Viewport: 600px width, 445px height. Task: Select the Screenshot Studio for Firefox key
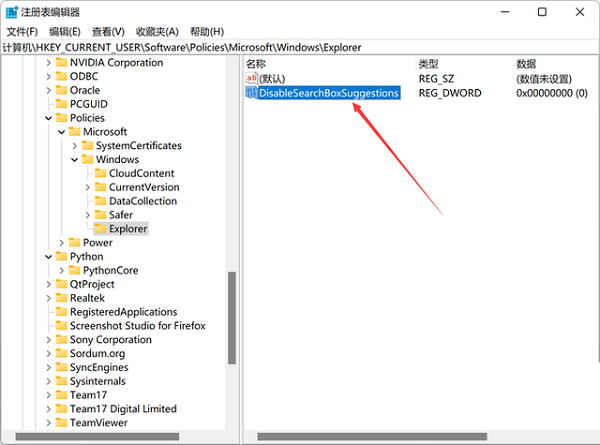click(137, 326)
